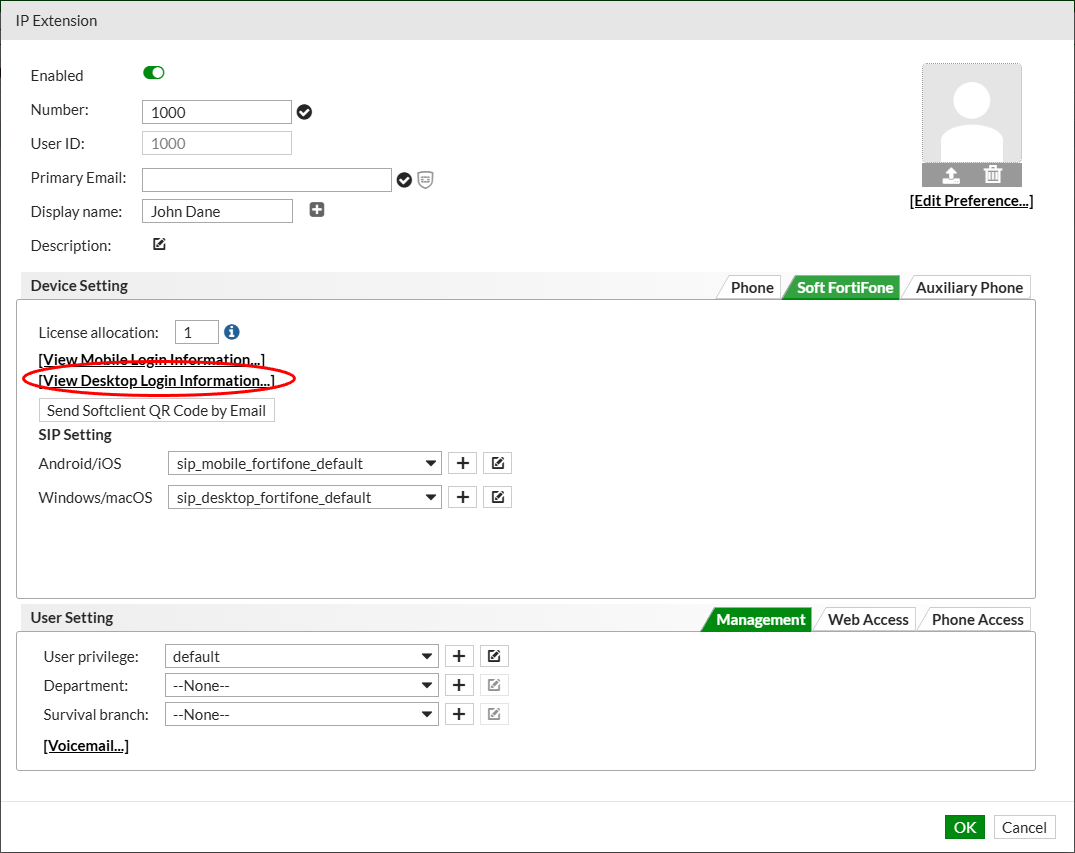Expand the Android/iOS SIP setting dropdown
This screenshot has height=853, width=1075.
tap(304, 463)
